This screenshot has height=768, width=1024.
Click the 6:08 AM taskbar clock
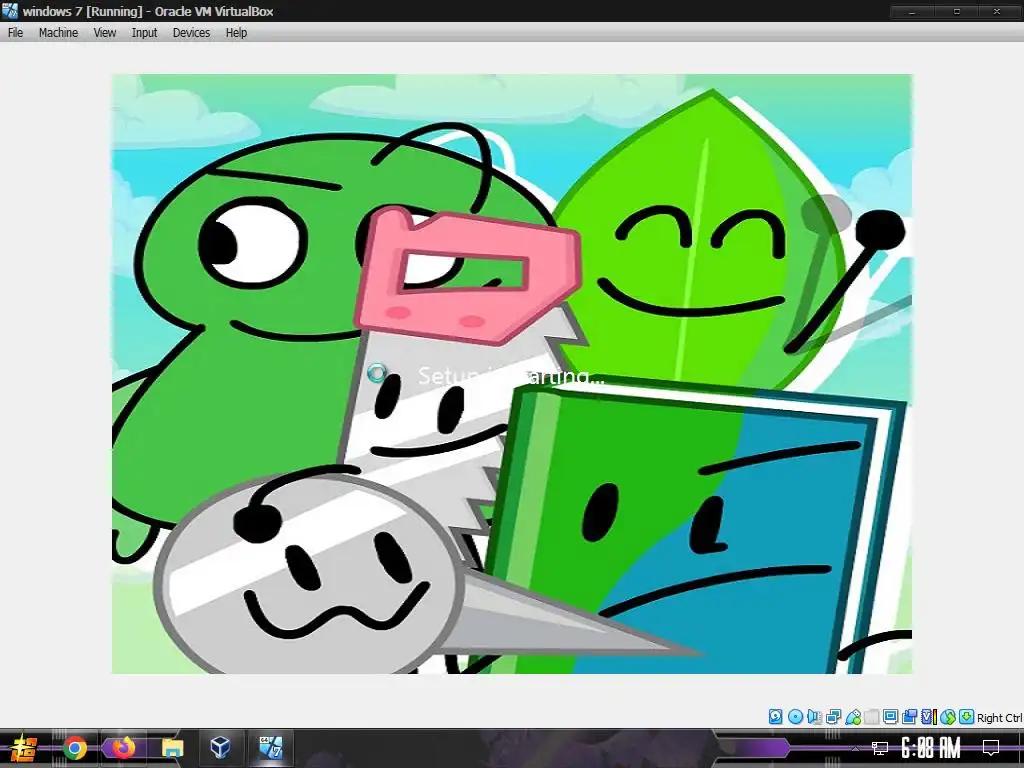pos(931,748)
